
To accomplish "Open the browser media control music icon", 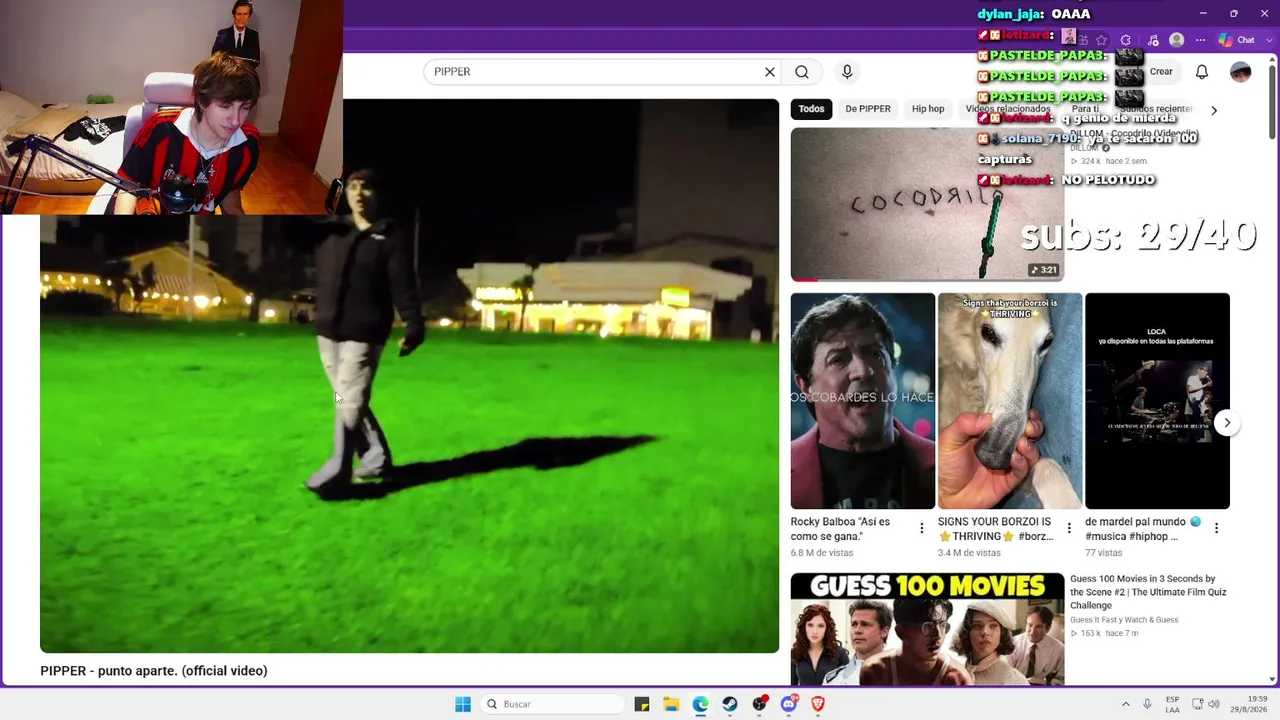I will click(x=1153, y=40).
